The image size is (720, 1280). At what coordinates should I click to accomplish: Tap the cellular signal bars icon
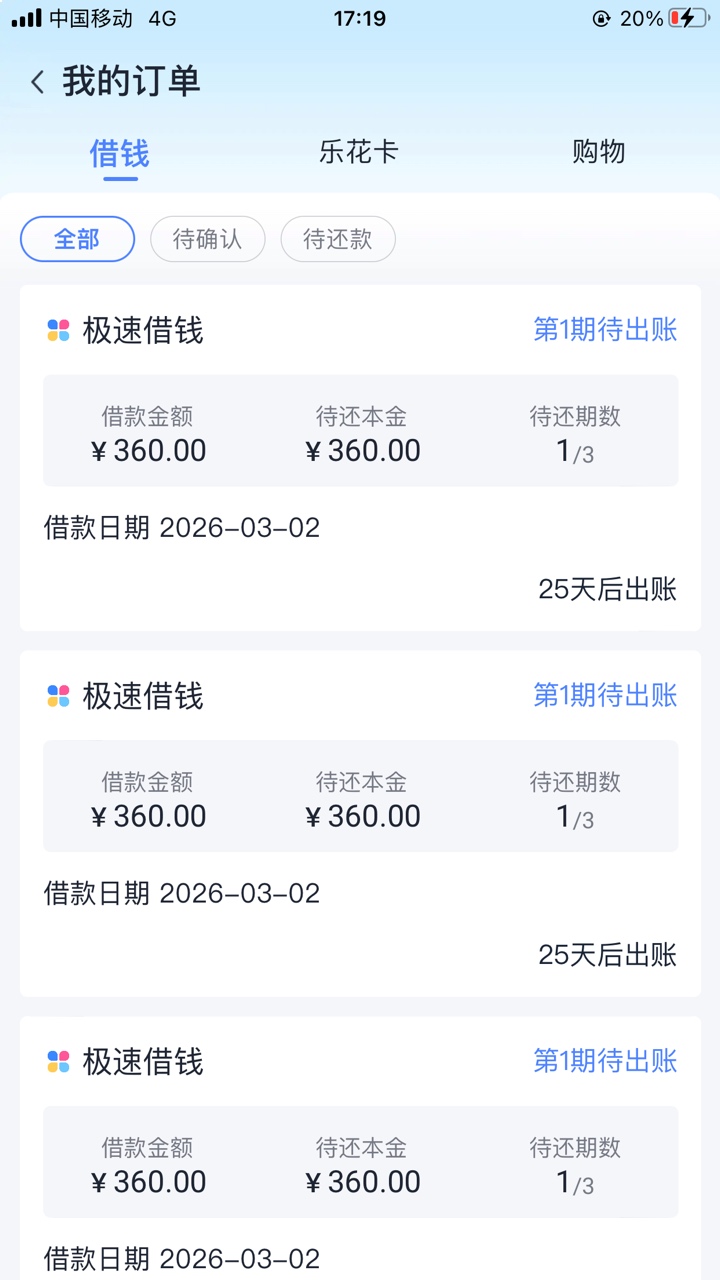pos(27,18)
